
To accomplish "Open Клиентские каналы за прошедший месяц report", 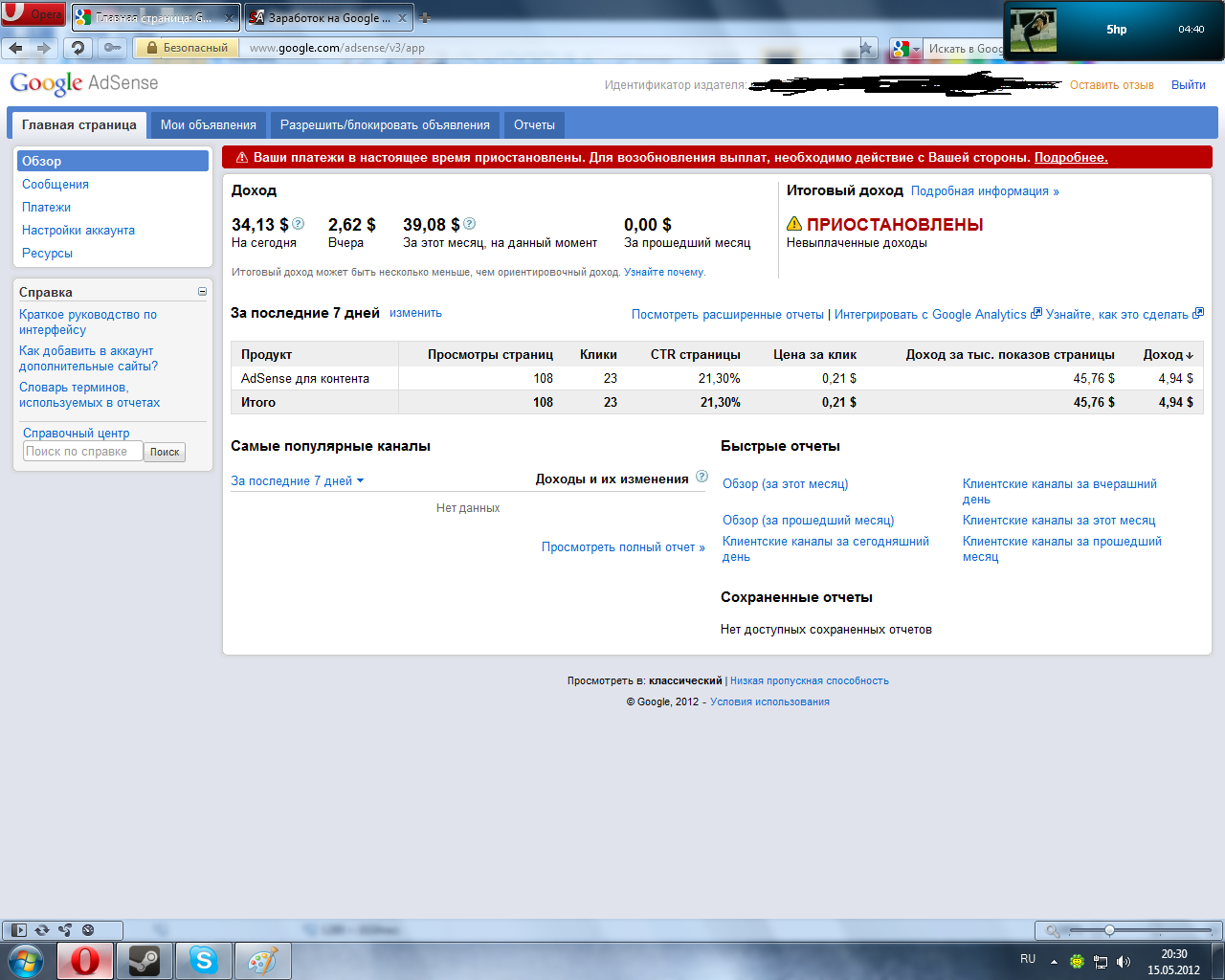I will pyautogui.click(x=1062, y=548).
